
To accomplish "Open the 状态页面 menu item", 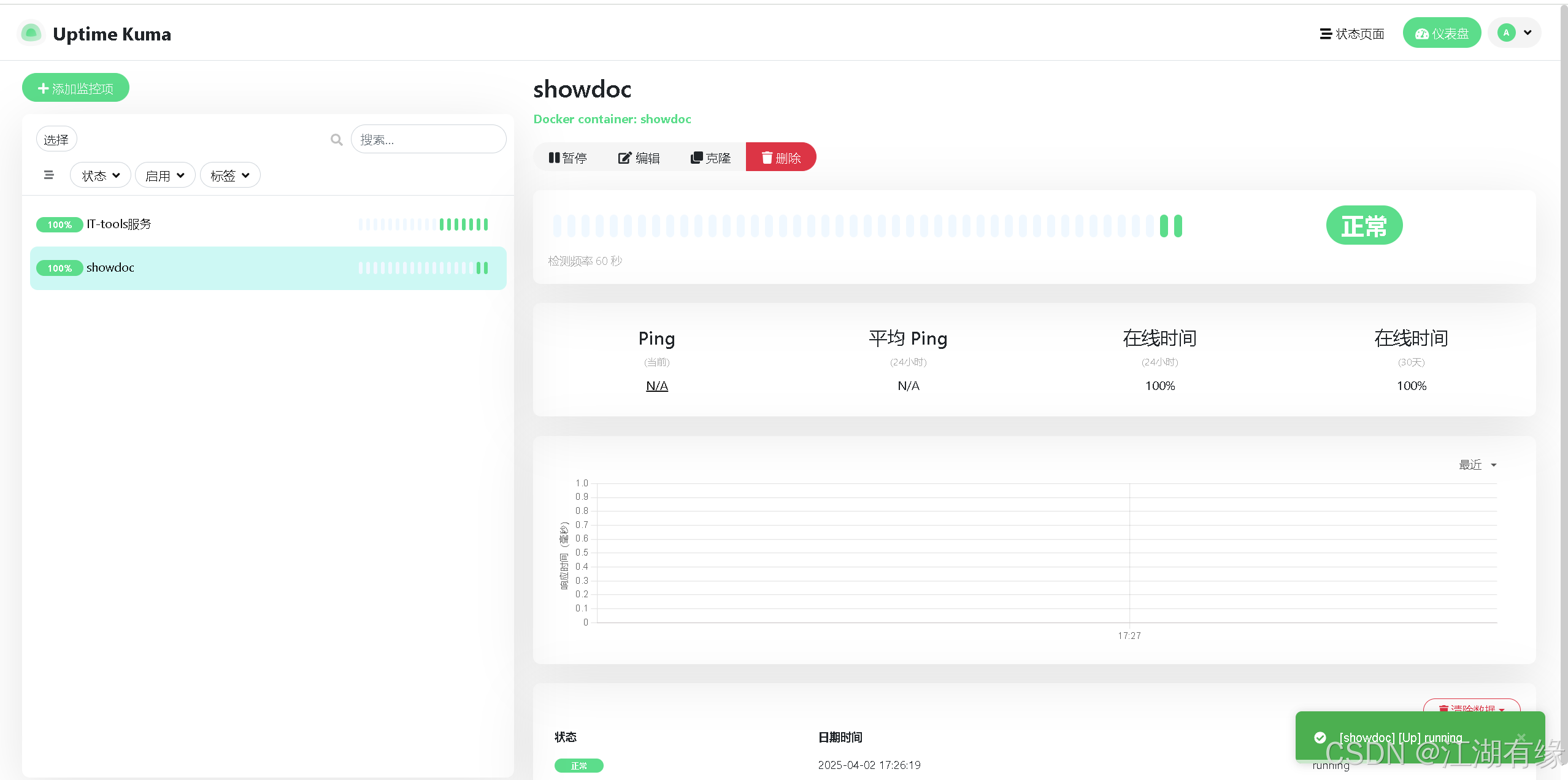I will pyautogui.click(x=1352, y=34).
